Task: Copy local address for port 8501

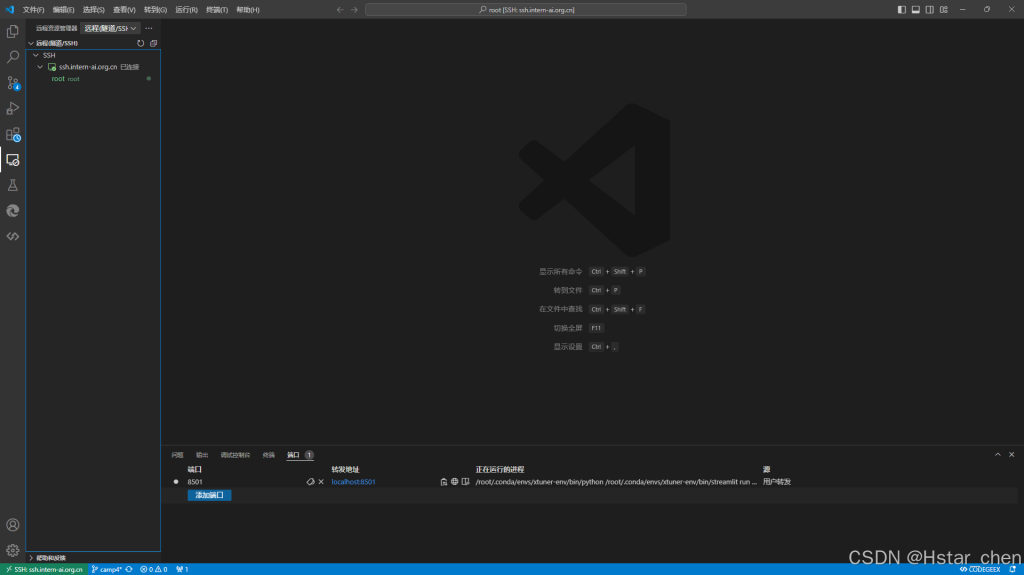Action: [x=443, y=482]
